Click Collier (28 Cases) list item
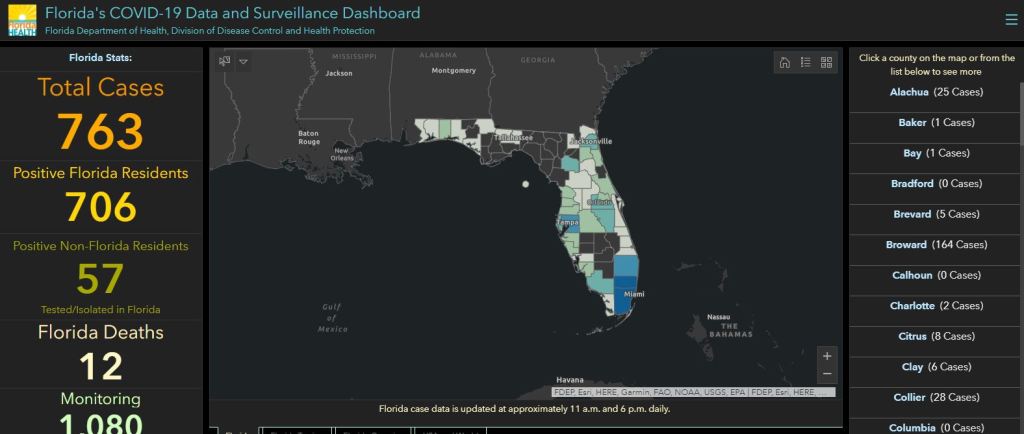1024x434 pixels. pos(936,397)
